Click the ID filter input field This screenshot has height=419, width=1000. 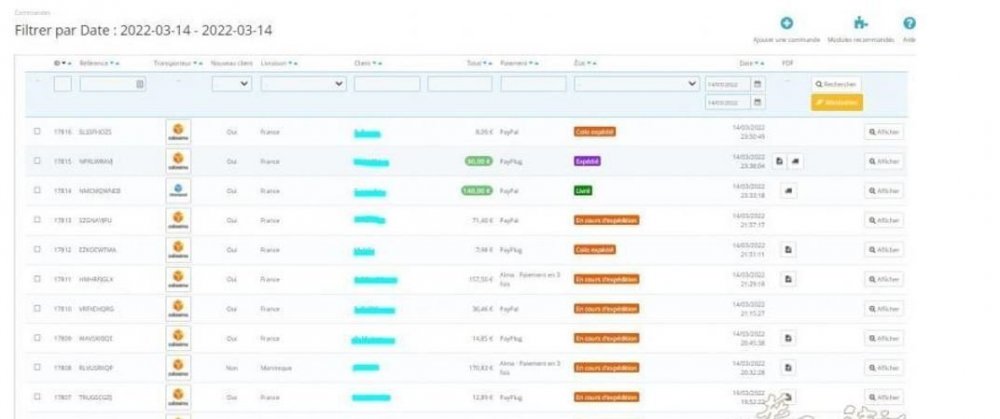pos(62,84)
